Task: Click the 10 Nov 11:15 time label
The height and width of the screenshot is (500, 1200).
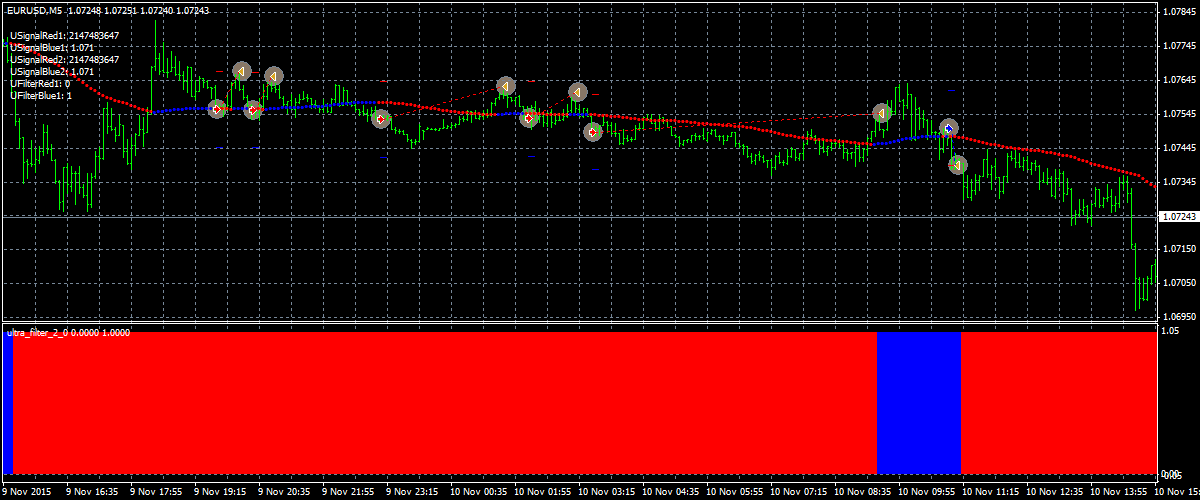Action: 990,492
